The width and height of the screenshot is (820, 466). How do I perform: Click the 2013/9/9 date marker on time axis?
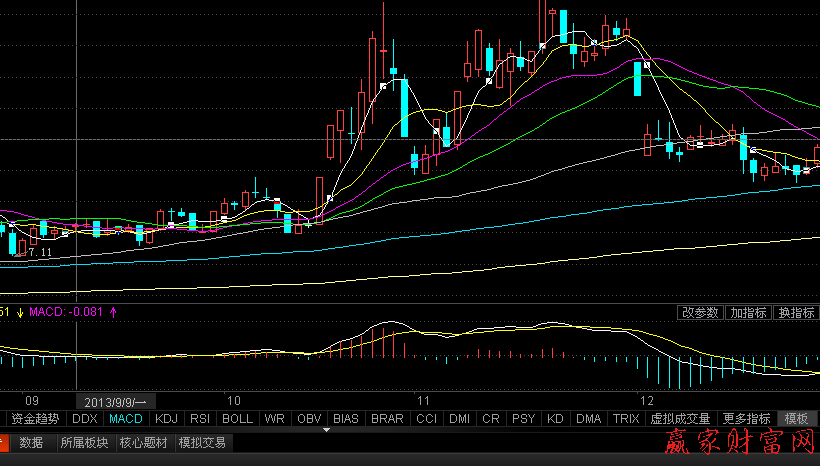tap(115, 398)
